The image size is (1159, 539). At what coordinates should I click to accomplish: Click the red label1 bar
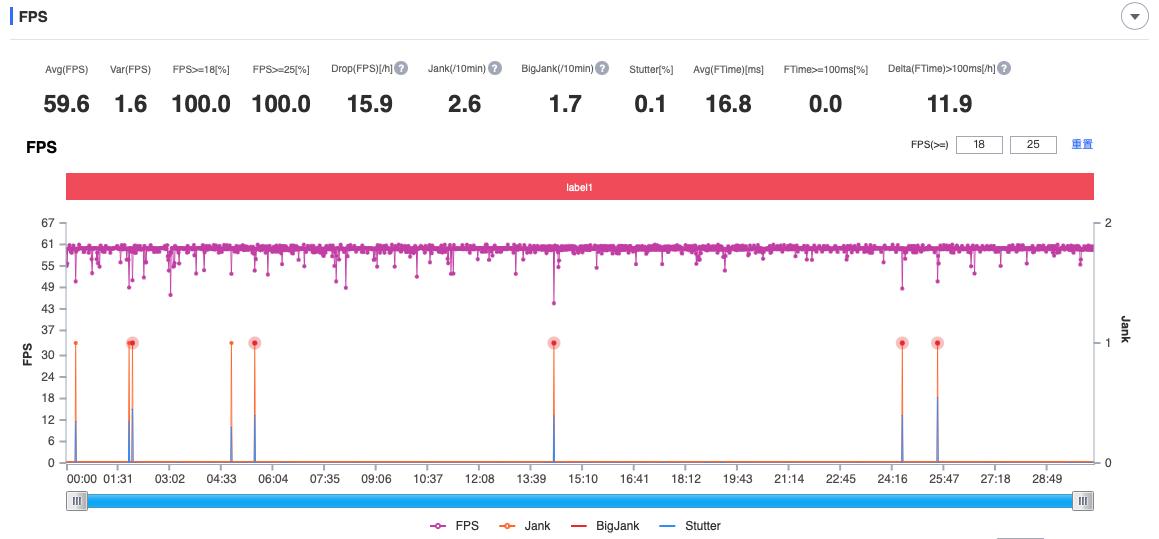(580, 187)
